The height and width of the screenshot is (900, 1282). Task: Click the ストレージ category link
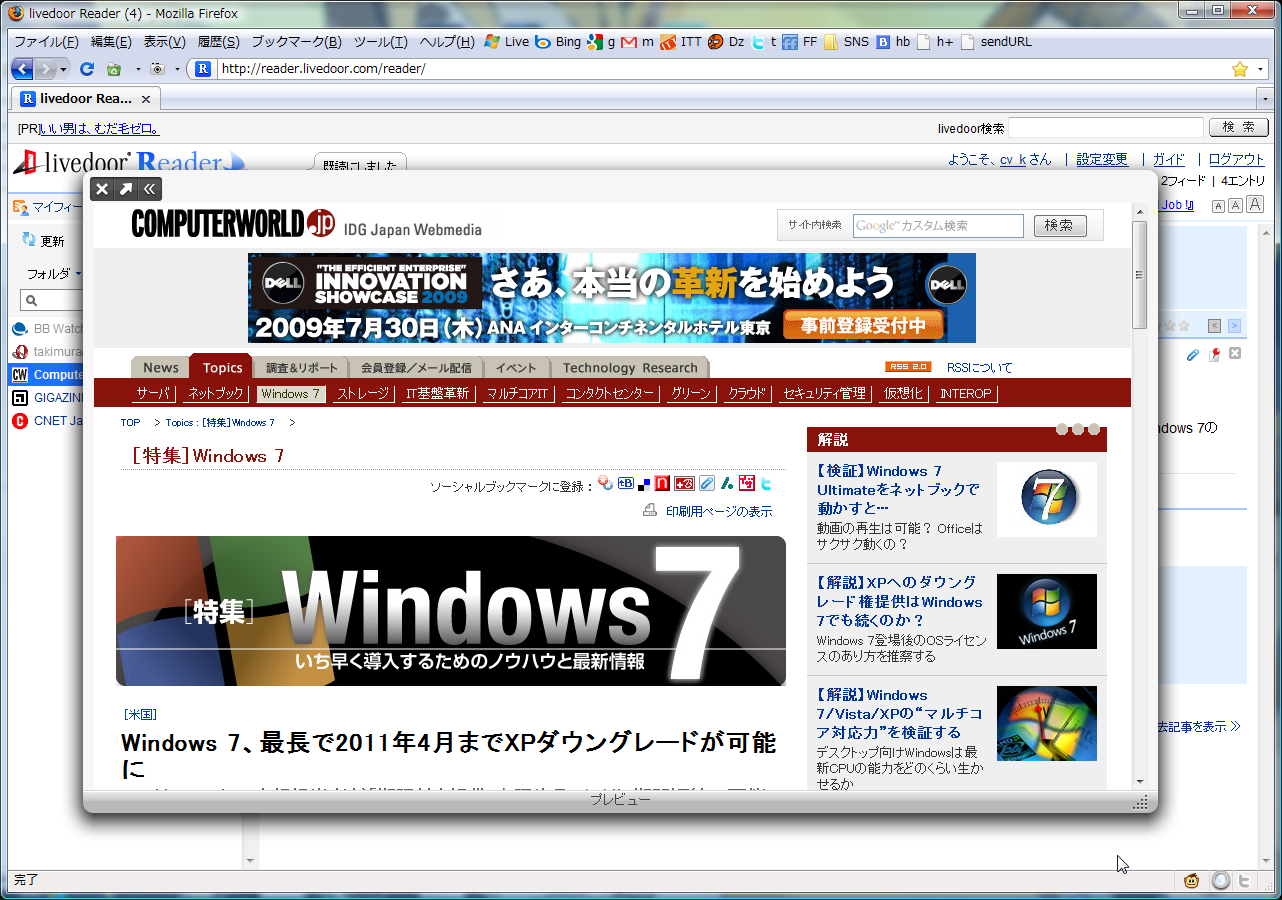point(362,393)
